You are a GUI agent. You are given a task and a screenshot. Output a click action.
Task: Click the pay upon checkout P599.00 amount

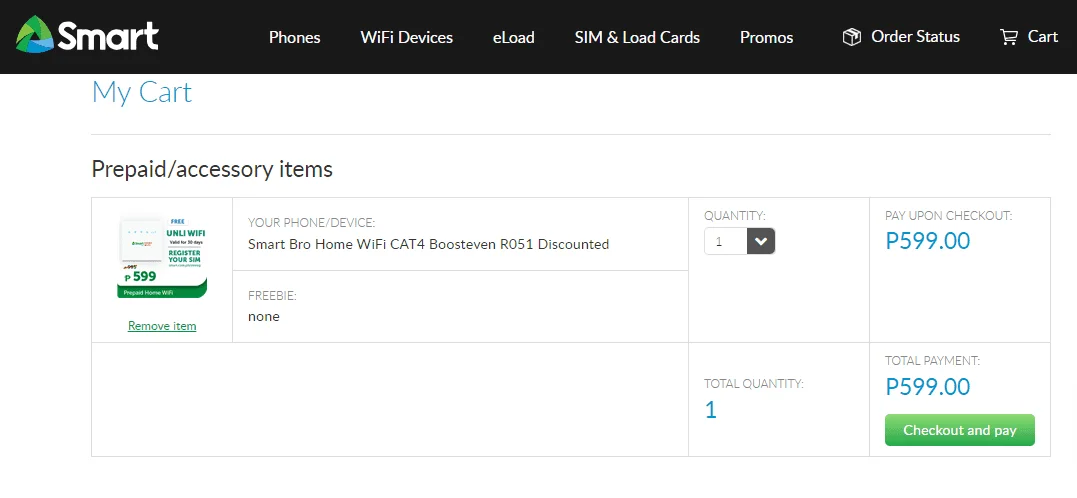click(928, 241)
